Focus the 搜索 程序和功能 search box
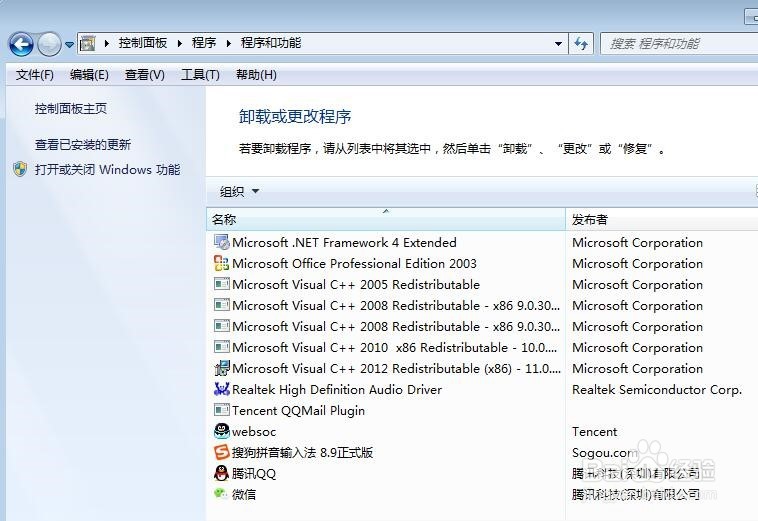The width and height of the screenshot is (758, 521). point(679,43)
